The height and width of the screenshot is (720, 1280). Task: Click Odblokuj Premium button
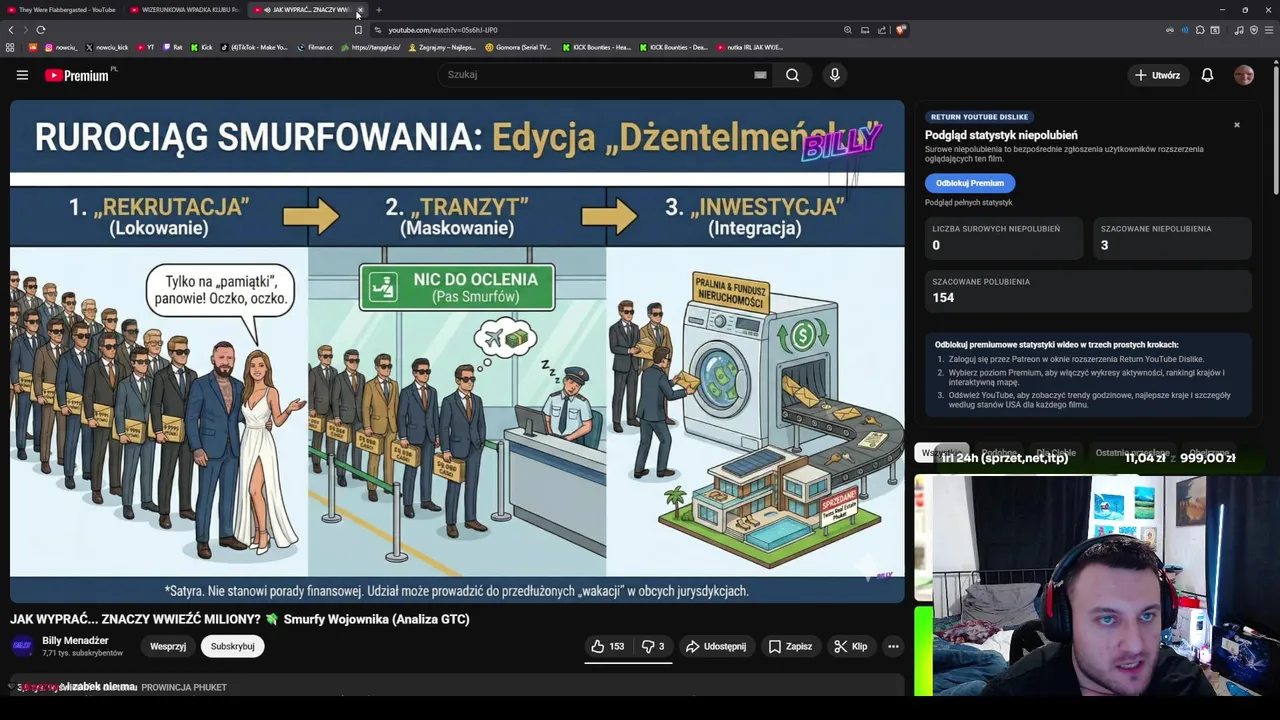[969, 183]
